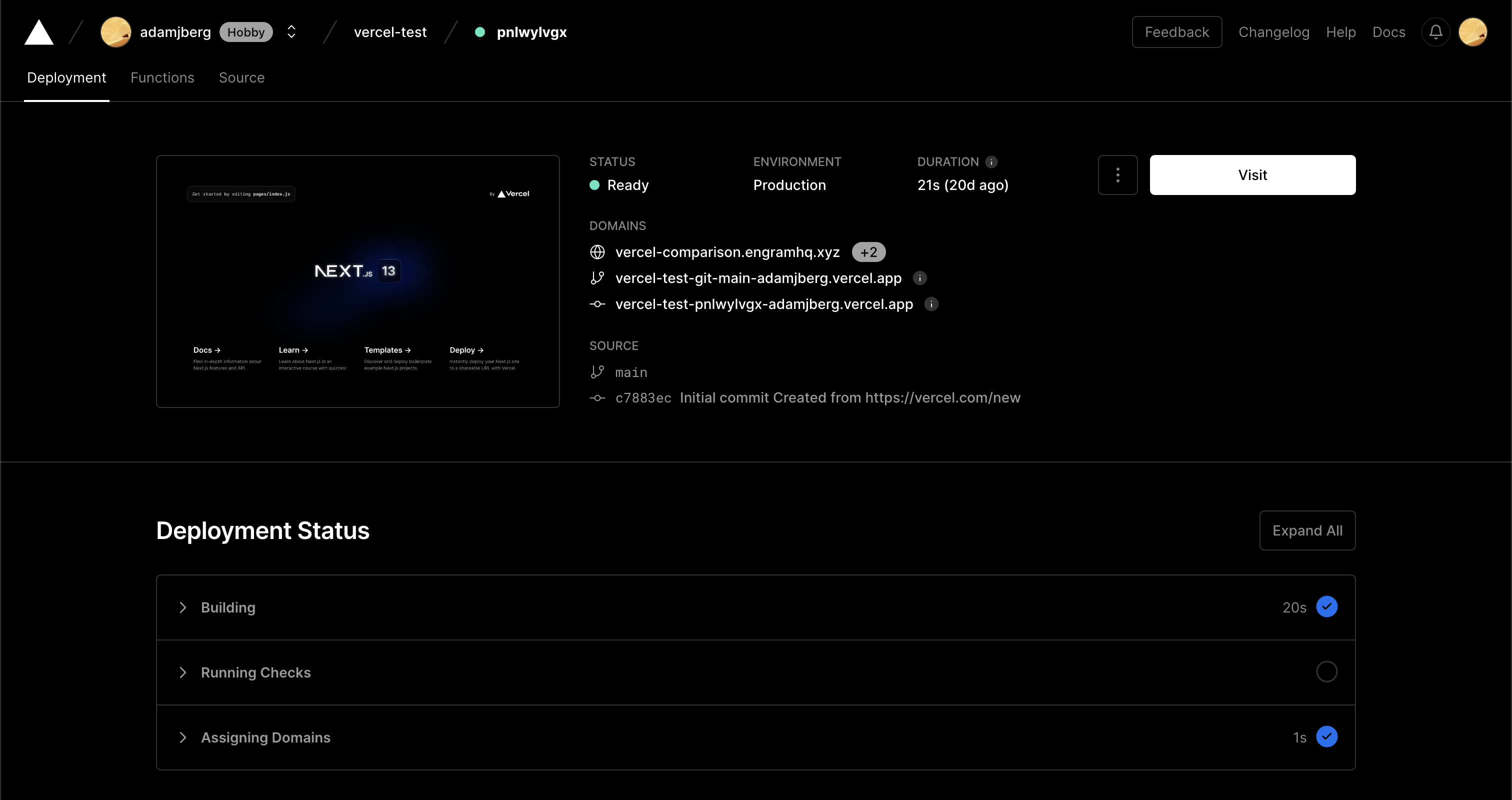The height and width of the screenshot is (800, 1512).
Task: Click the info icon after pnlwylvgx domain
Action: click(x=931, y=304)
